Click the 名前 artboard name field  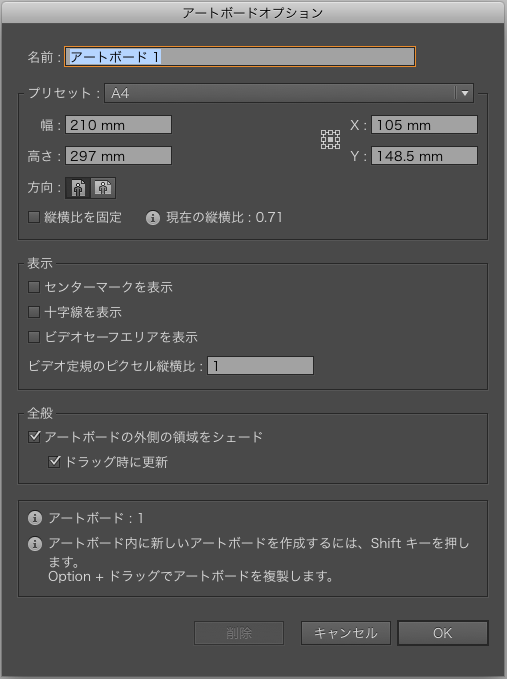click(240, 57)
